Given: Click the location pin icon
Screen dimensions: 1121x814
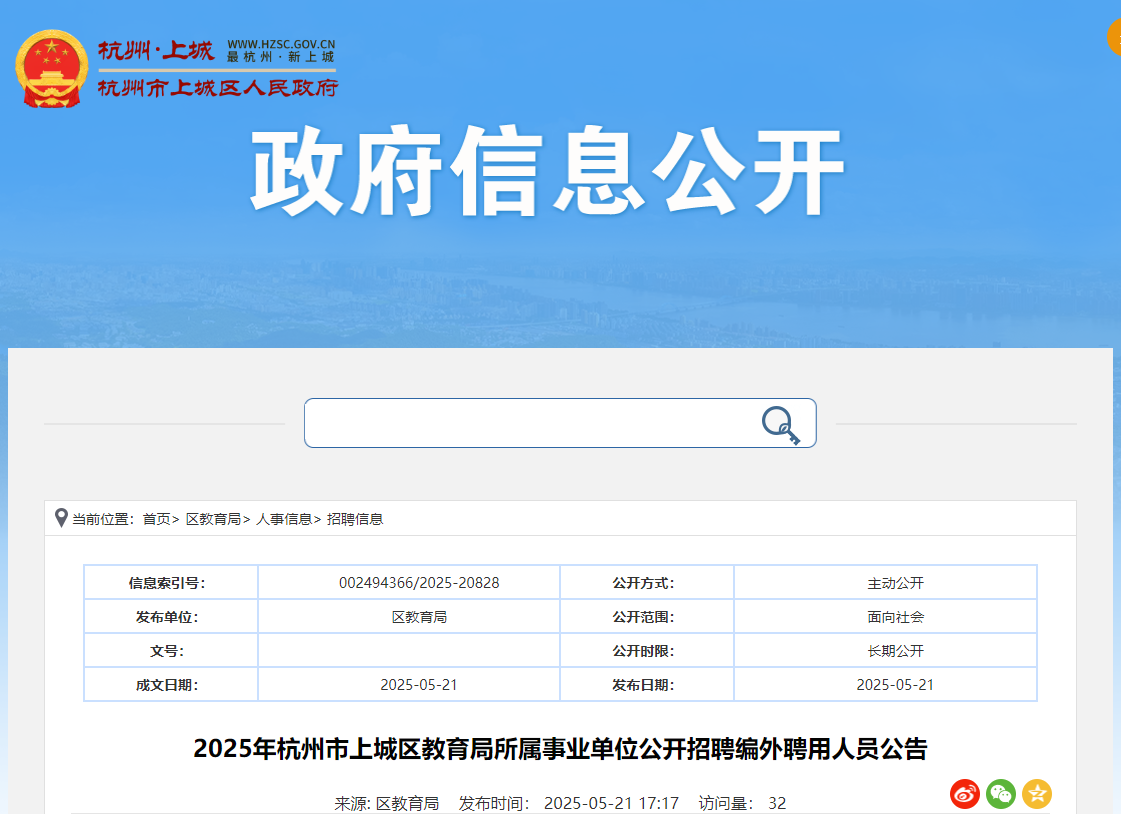Looking at the screenshot, I should pos(61,518).
